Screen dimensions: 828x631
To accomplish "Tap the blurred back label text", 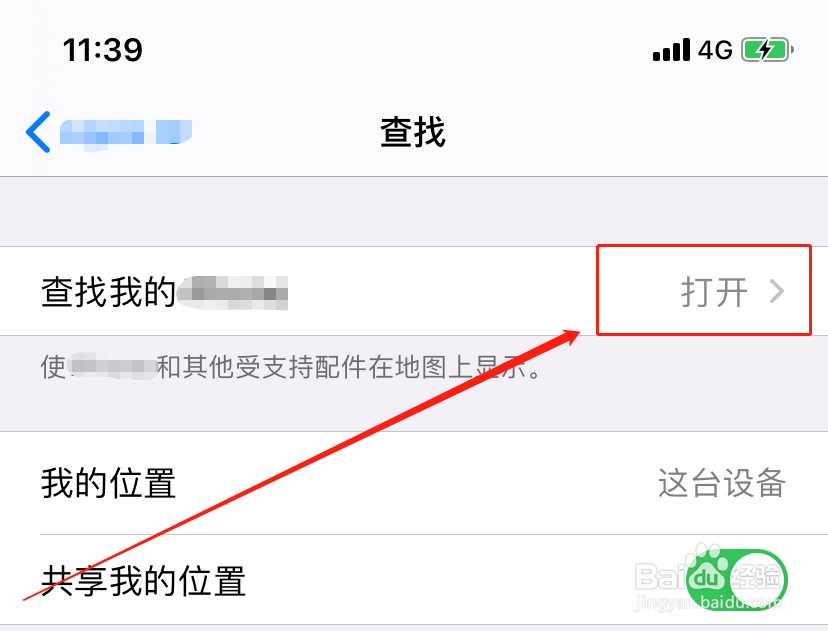I will point(126,132).
